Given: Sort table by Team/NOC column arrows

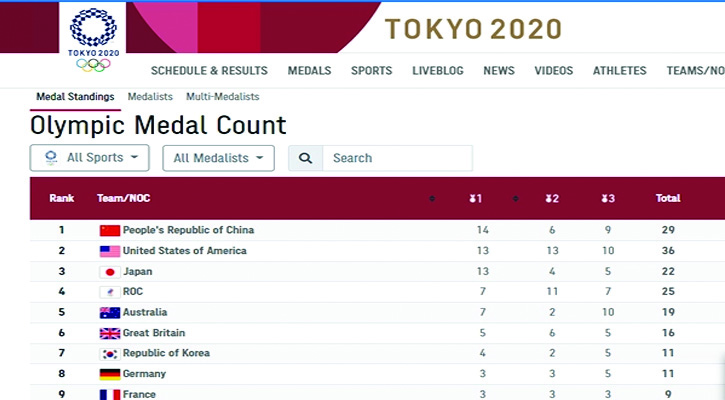Looking at the screenshot, I should point(432,198).
